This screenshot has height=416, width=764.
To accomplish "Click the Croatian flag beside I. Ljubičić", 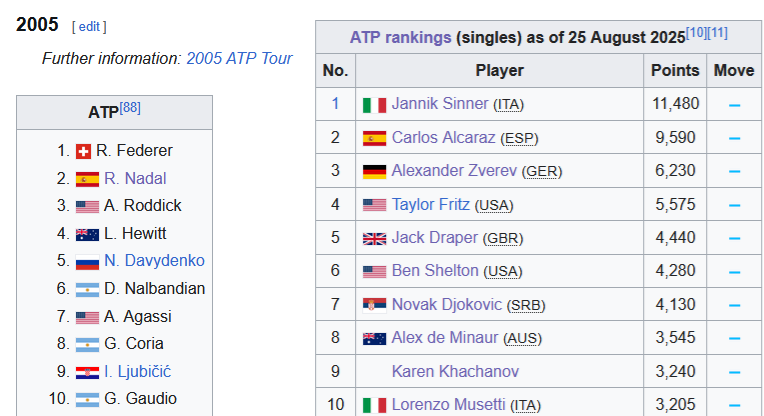I will pyautogui.click(x=87, y=373).
